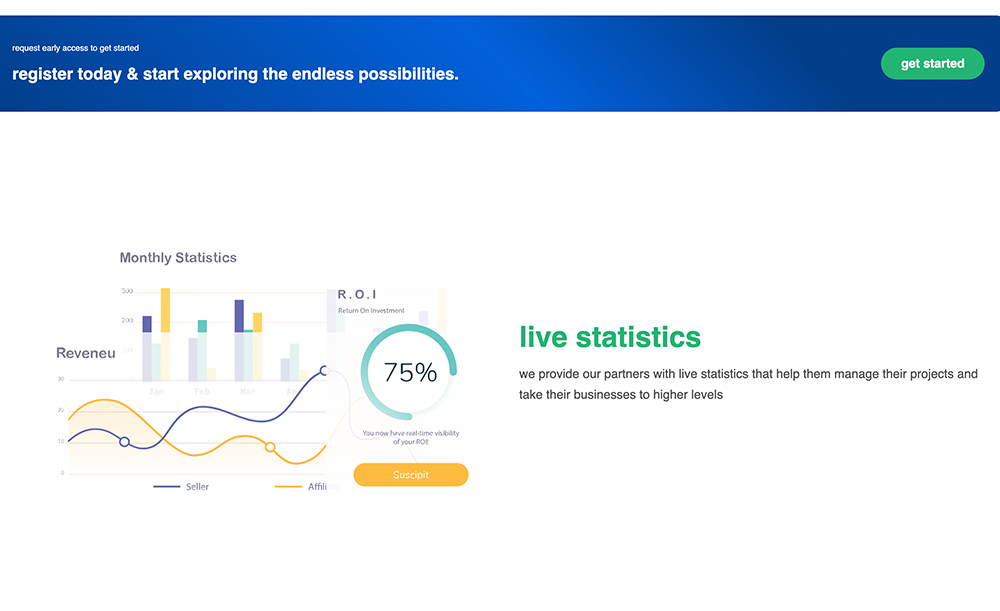Click the tall yellow January bar
This screenshot has width=1000, height=611.
pyautogui.click(x=165, y=310)
